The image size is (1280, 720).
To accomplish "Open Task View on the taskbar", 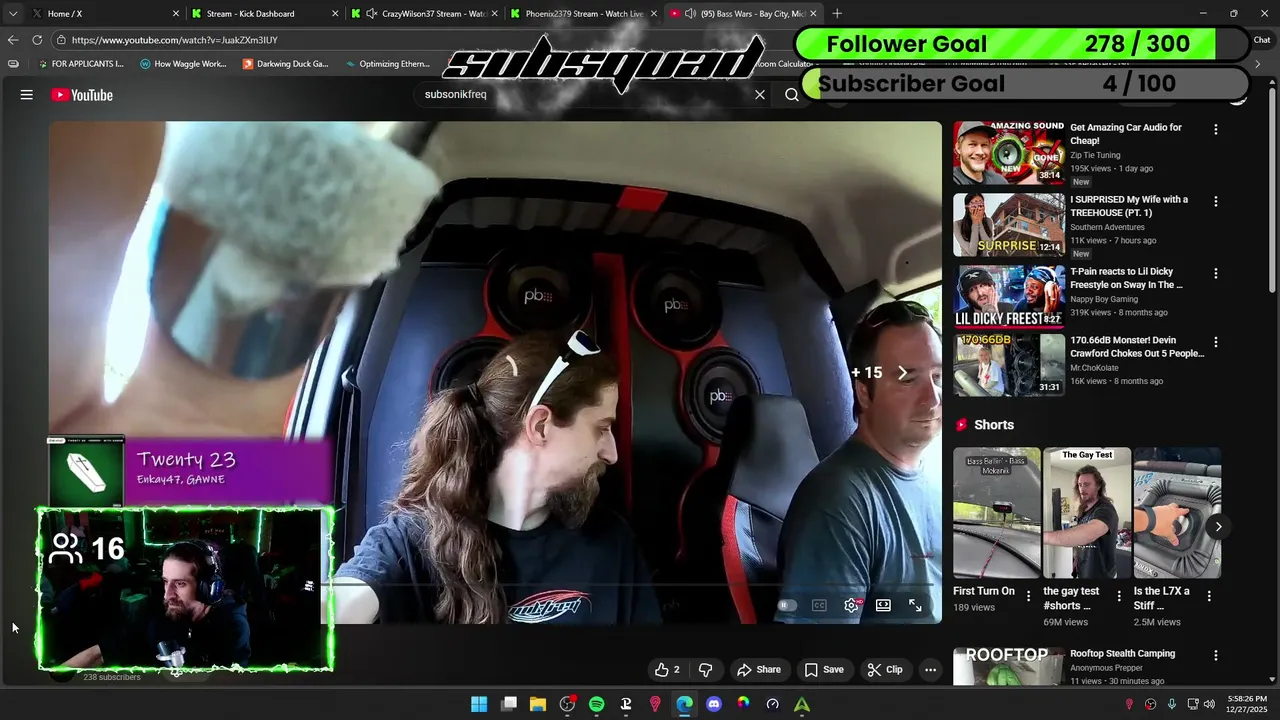I will (509, 704).
